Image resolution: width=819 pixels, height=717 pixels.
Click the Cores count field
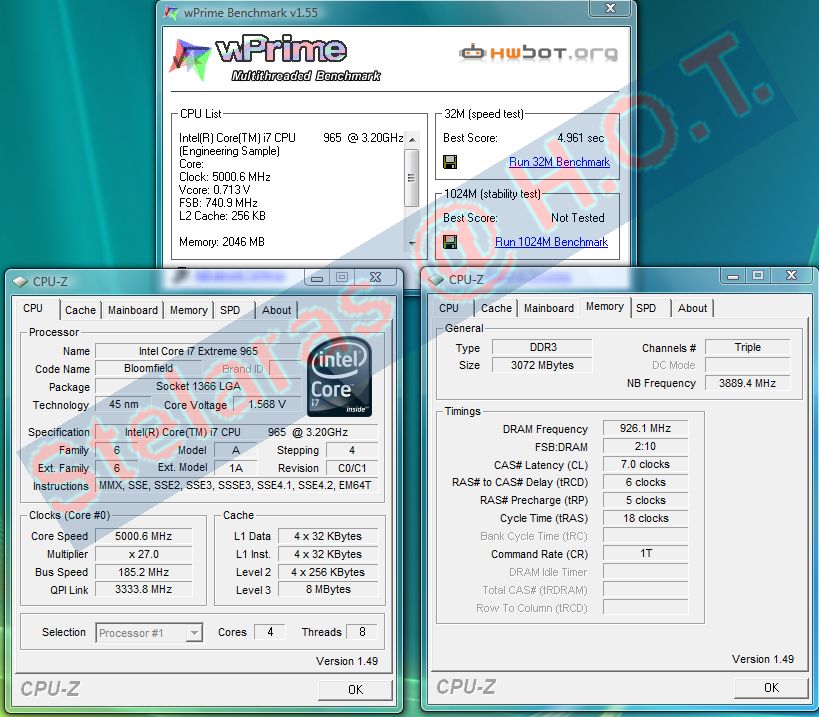tap(270, 632)
